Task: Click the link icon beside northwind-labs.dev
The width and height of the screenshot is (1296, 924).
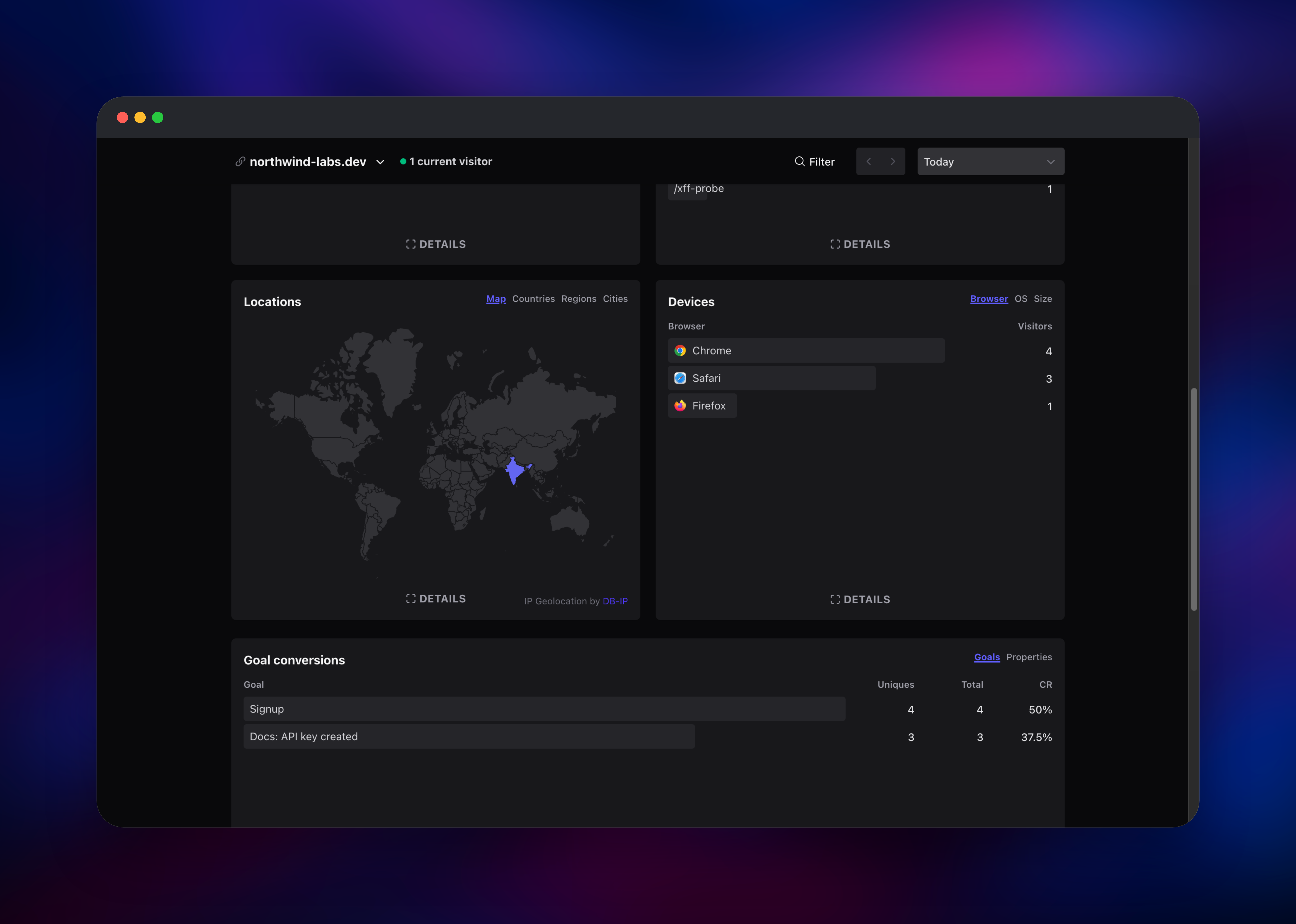Action: (x=240, y=162)
